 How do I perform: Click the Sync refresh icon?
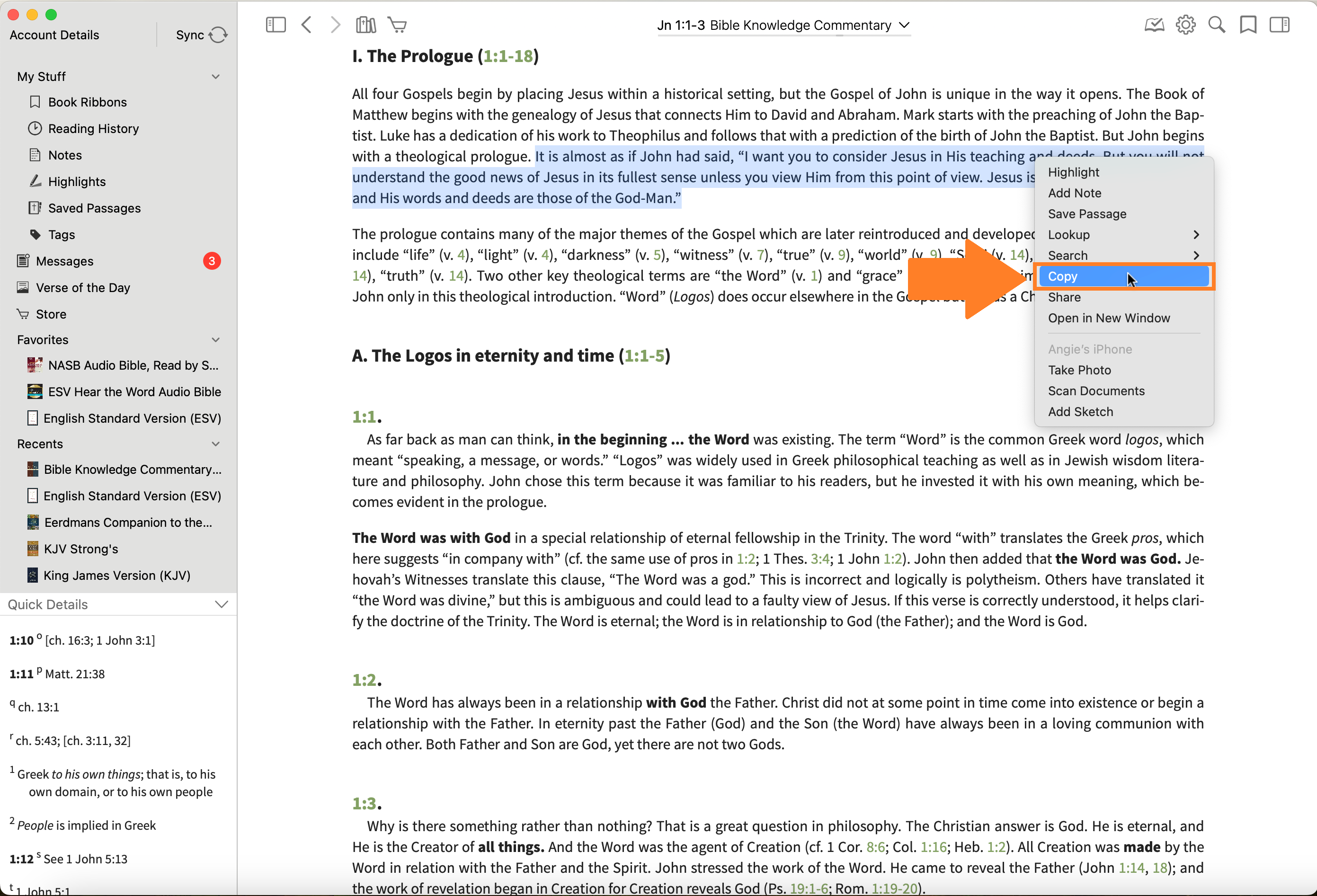coord(218,35)
